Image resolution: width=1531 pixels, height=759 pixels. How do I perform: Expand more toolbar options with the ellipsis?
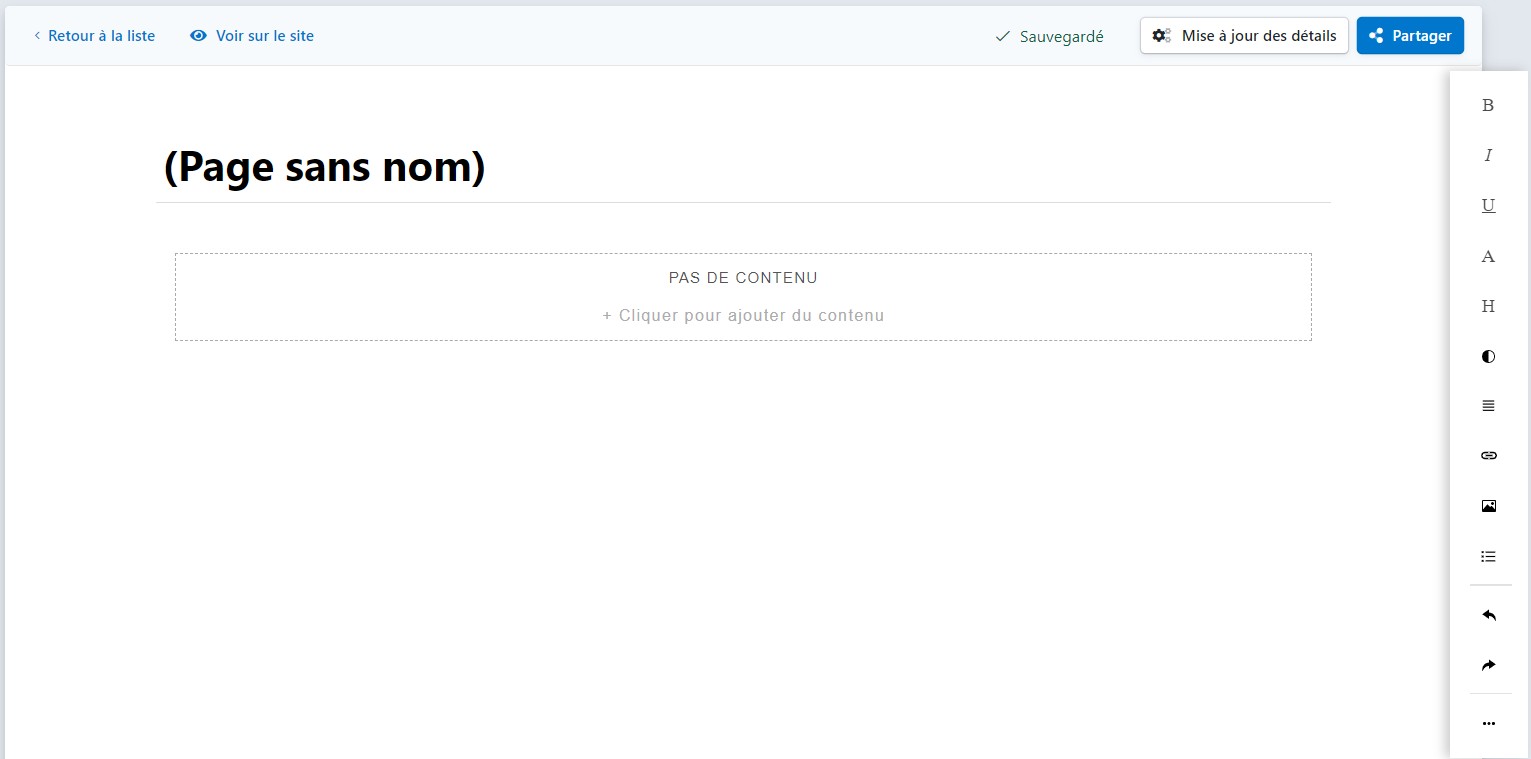pyautogui.click(x=1488, y=723)
